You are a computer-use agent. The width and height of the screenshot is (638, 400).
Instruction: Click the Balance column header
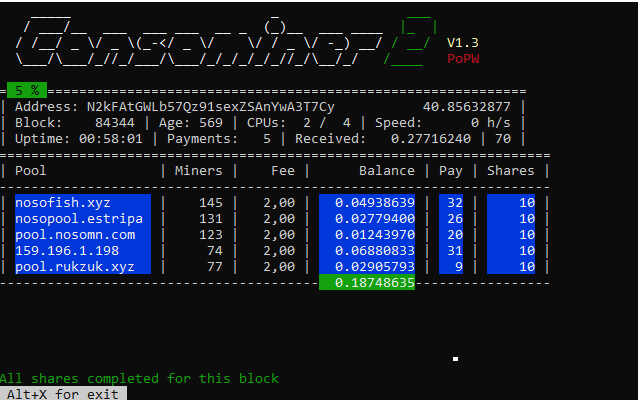[x=387, y=170]
